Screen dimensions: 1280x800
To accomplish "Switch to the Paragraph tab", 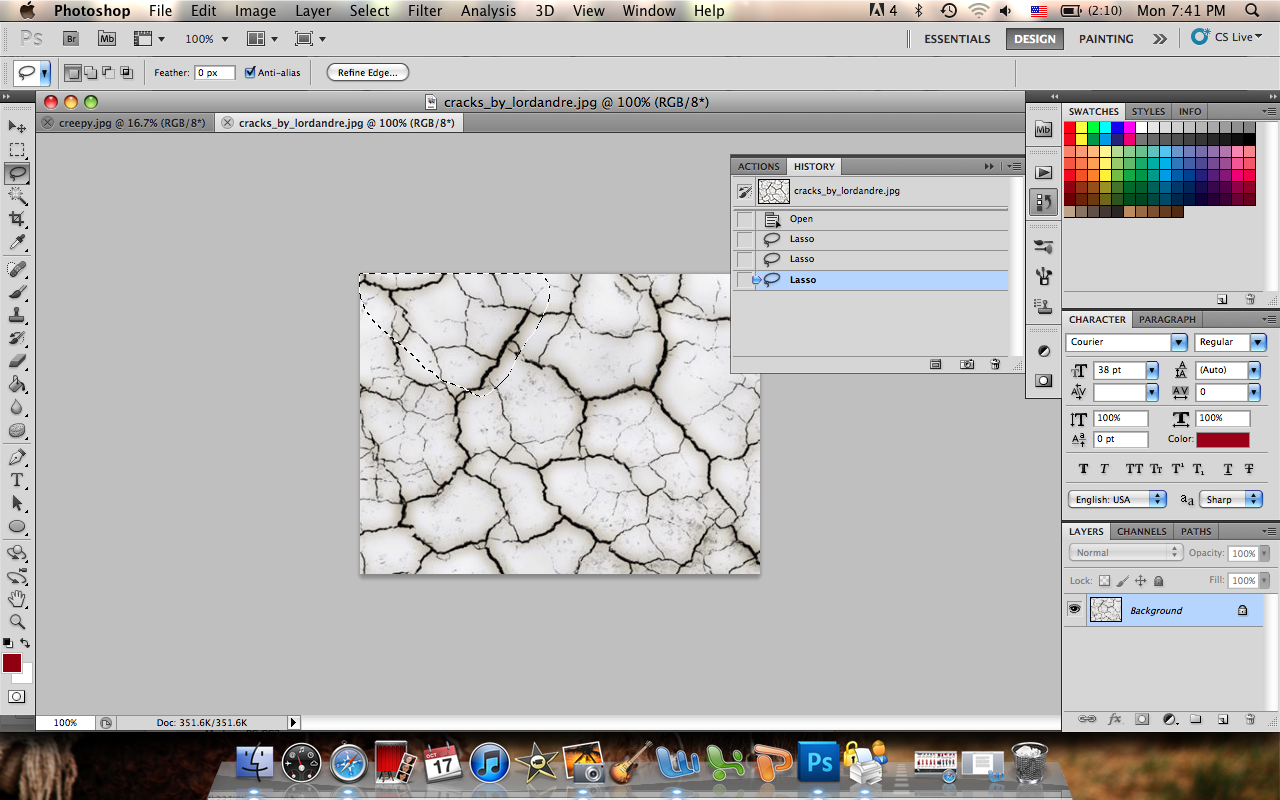I will (x=1167, y=319).
